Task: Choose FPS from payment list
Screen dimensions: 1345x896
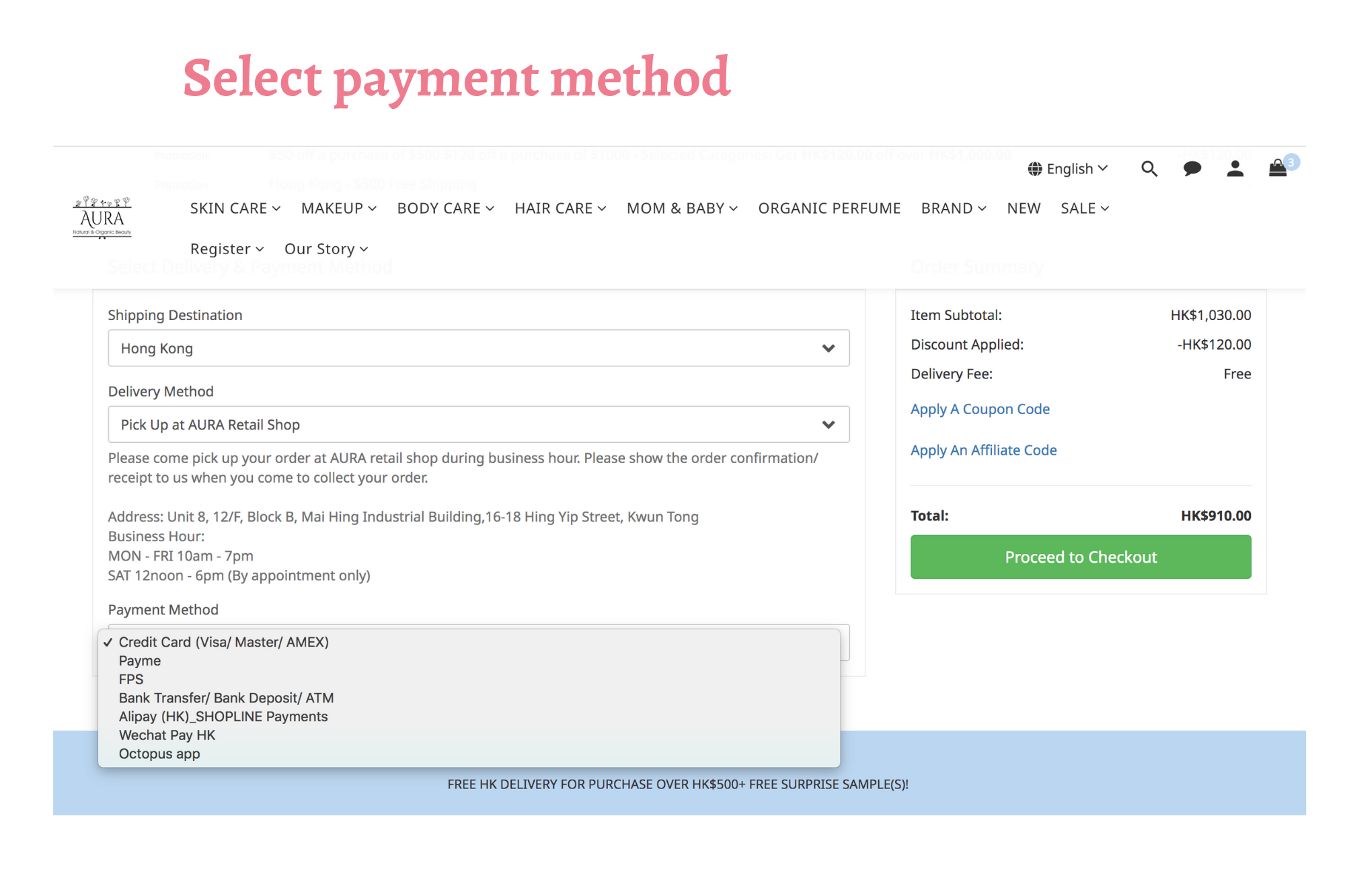Action: point(131,680)
